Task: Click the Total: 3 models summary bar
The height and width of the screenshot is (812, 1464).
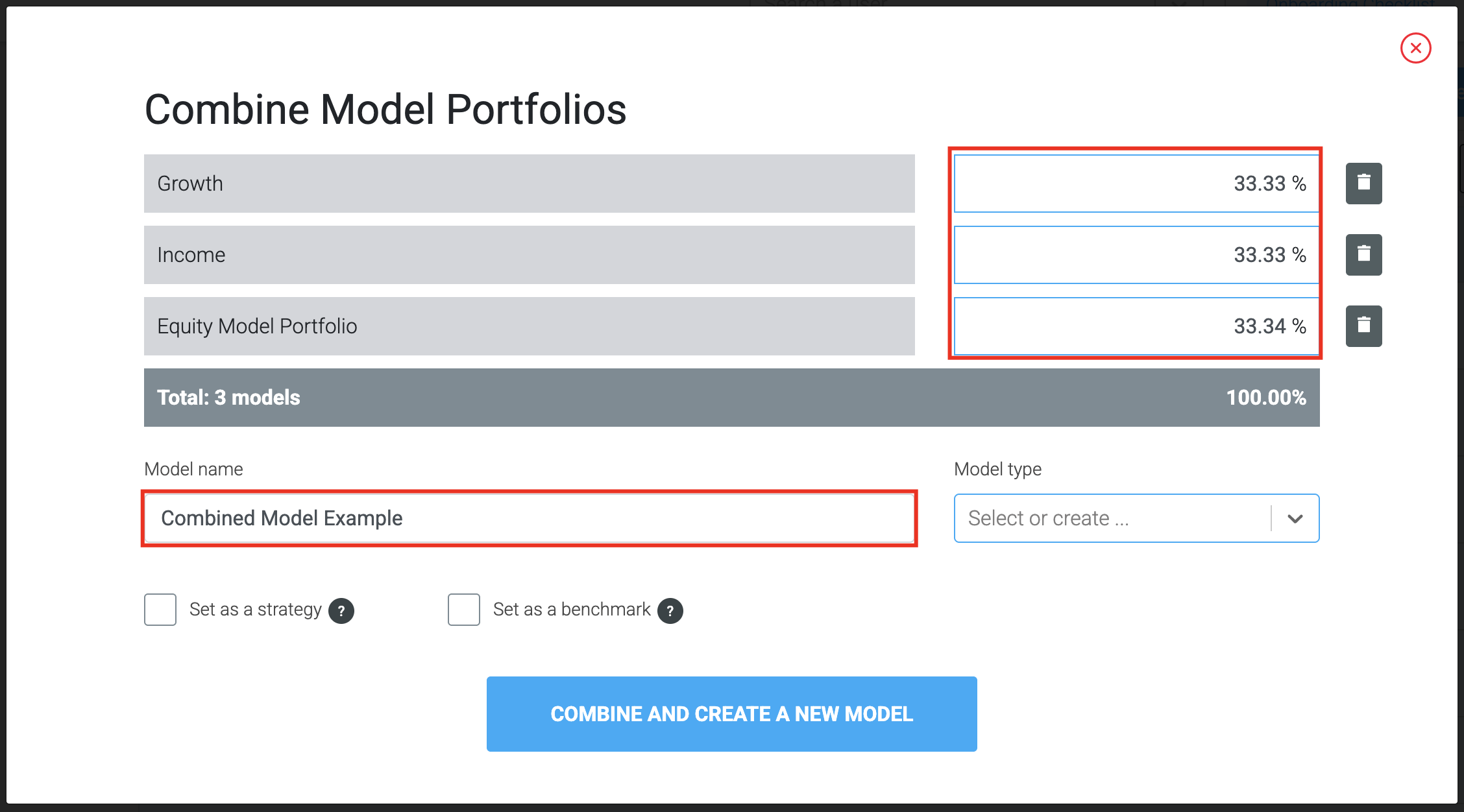Action: point(731,398)
